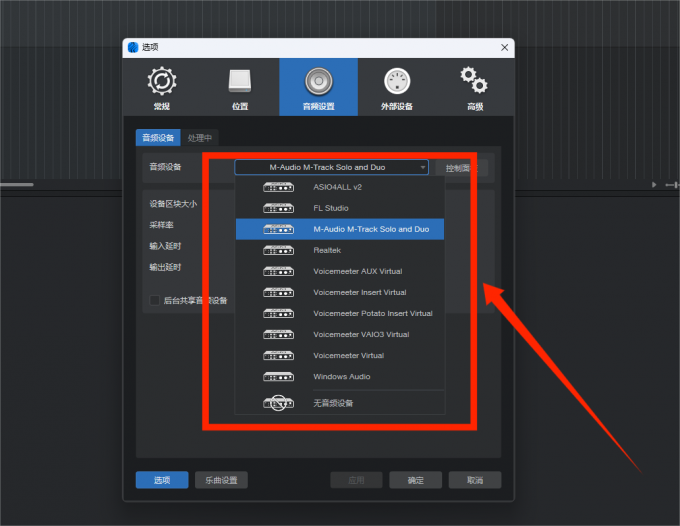Open the 外部设备 external devices page
Viewport: 680px width, 526px height.
point(397,88)
